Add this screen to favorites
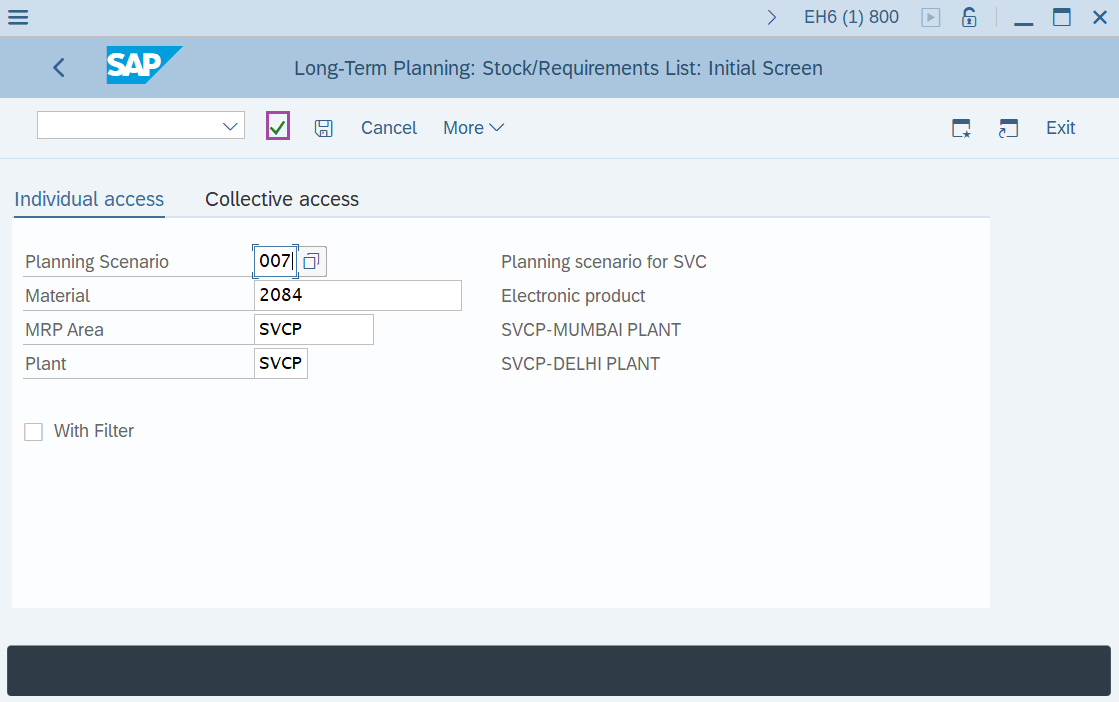The width and height of the screenshot is (1119, 702). click(960, 128)
